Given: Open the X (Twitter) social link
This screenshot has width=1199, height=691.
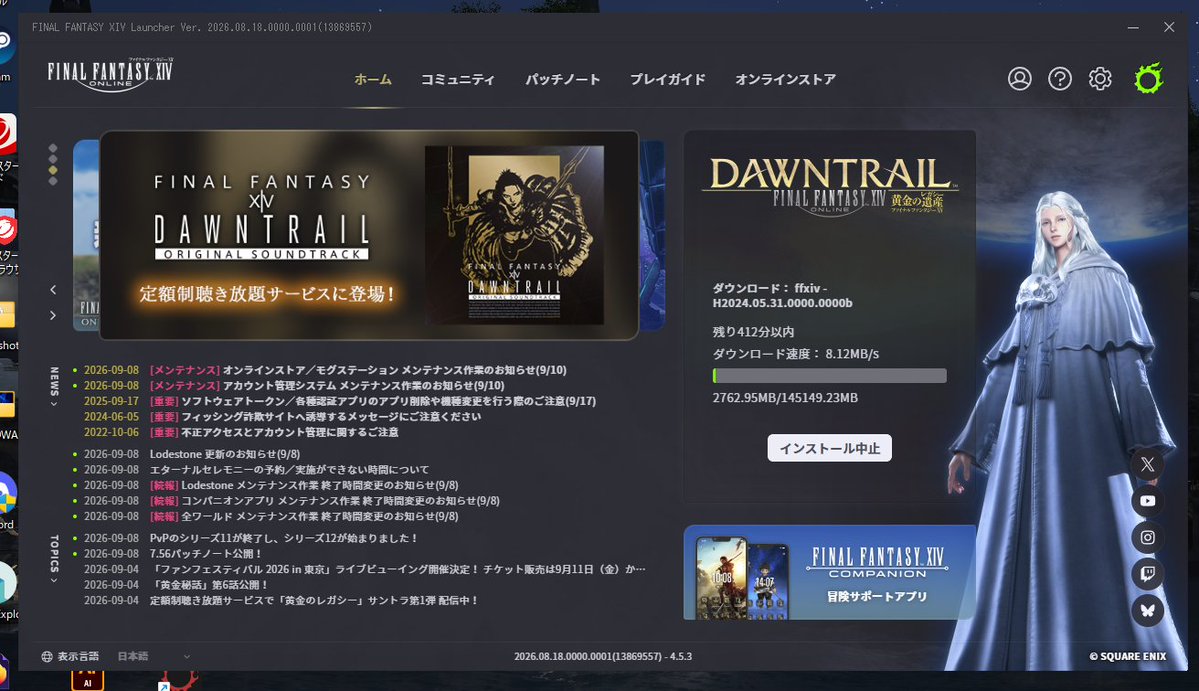Looking at the screenshot, I should click(1148, 464).
